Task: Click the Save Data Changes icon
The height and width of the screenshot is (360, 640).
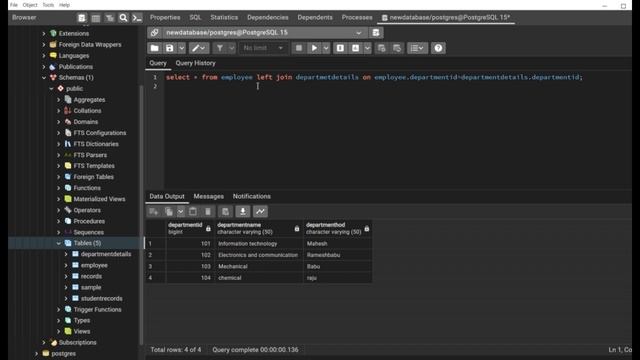Action: [225, 211]
